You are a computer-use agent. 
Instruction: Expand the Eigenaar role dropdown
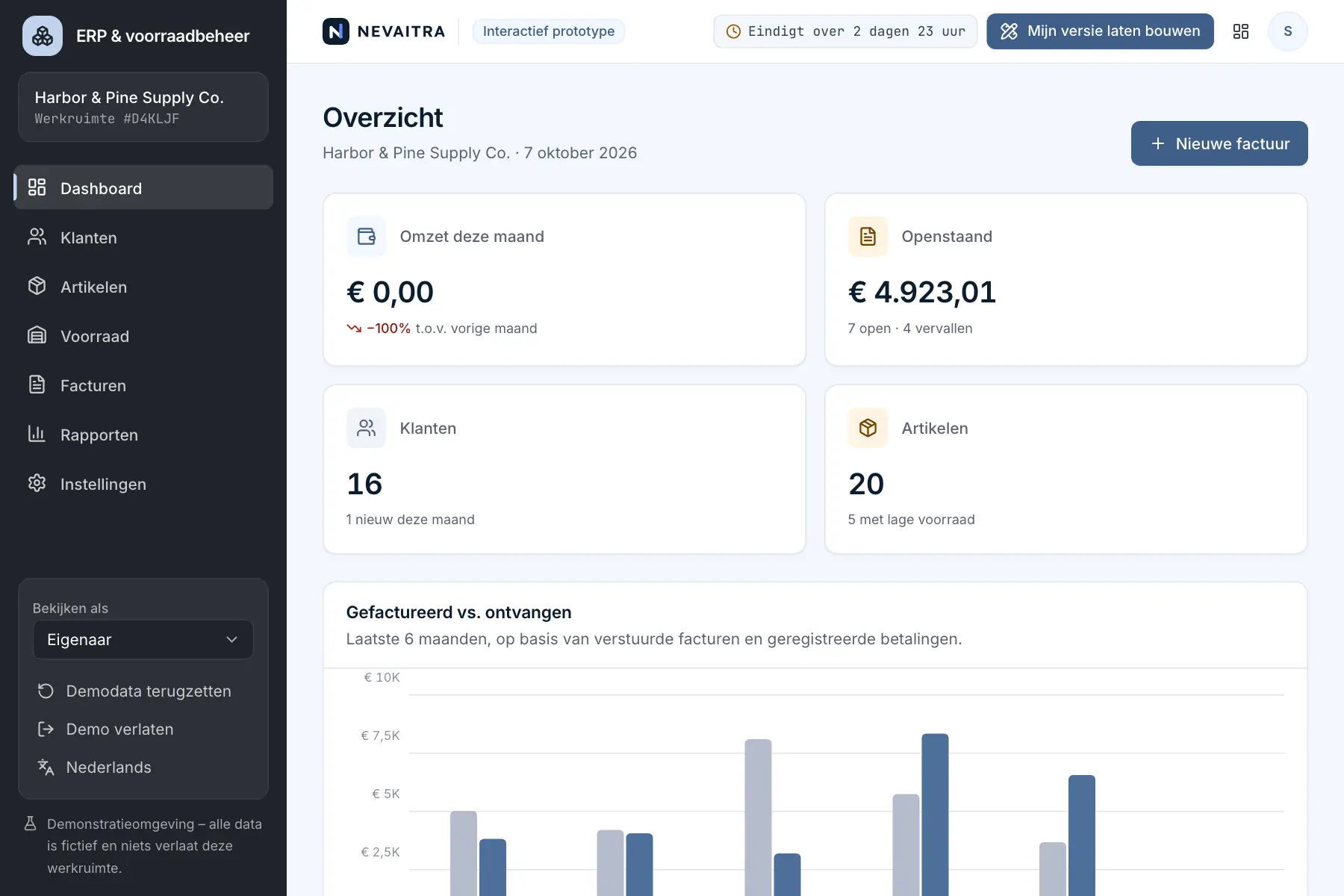tap(143, 640)
